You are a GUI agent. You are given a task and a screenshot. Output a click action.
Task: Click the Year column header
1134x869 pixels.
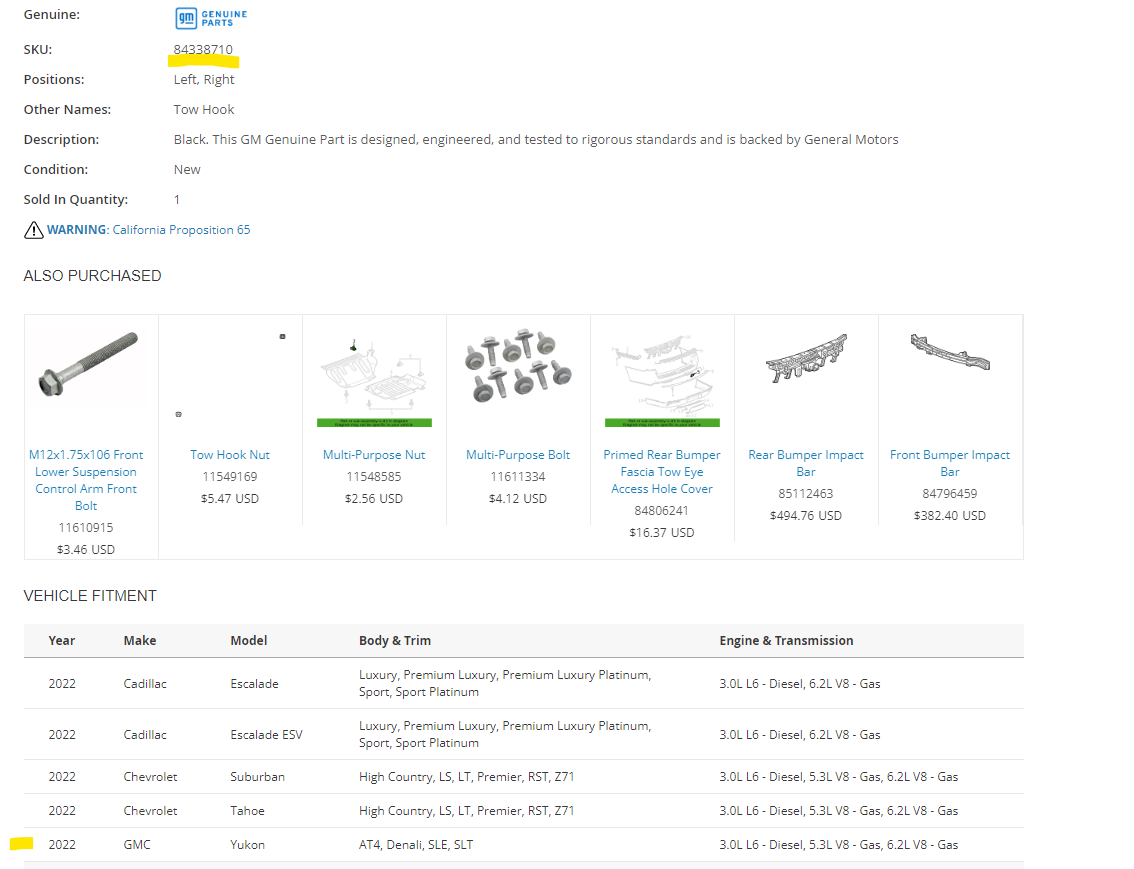click(x=61, y=641)
